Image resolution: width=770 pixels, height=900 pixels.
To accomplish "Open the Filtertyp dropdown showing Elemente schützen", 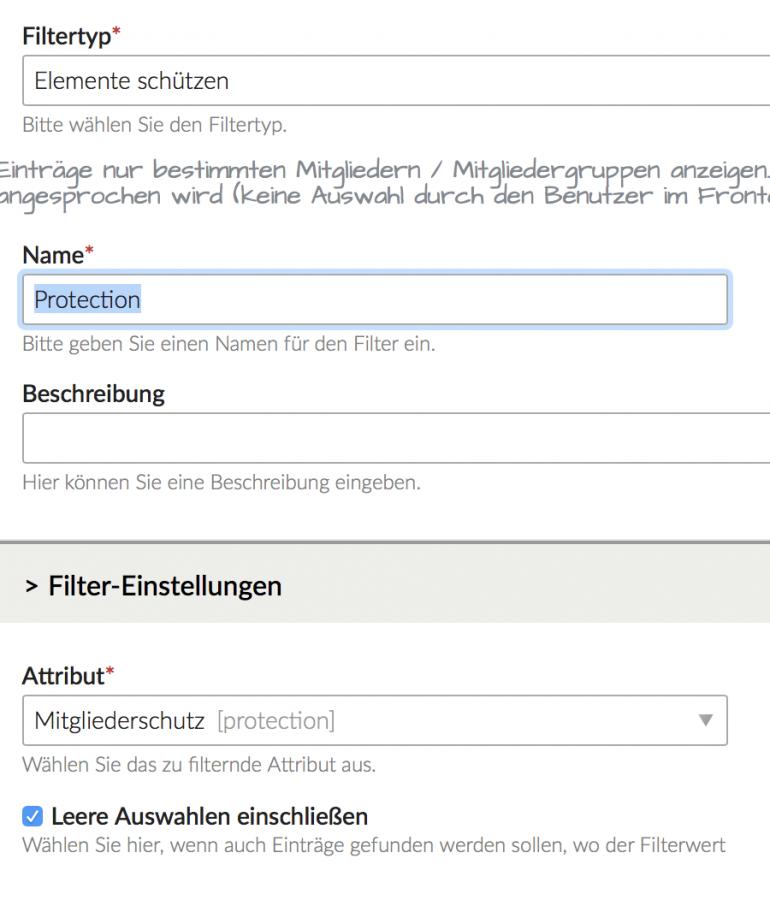I will [x=396, y=81].
